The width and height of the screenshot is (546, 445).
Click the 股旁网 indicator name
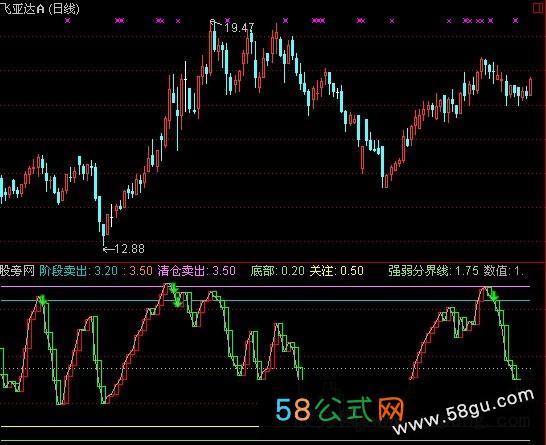pos(17,271)
